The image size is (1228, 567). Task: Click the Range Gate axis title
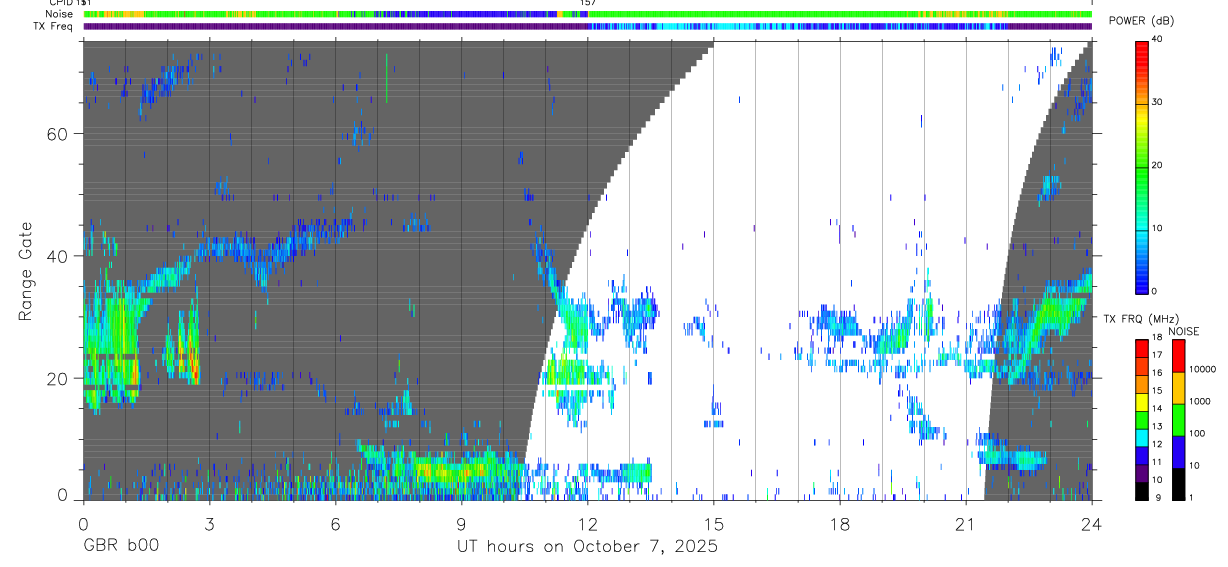click(x=25, y=270)
